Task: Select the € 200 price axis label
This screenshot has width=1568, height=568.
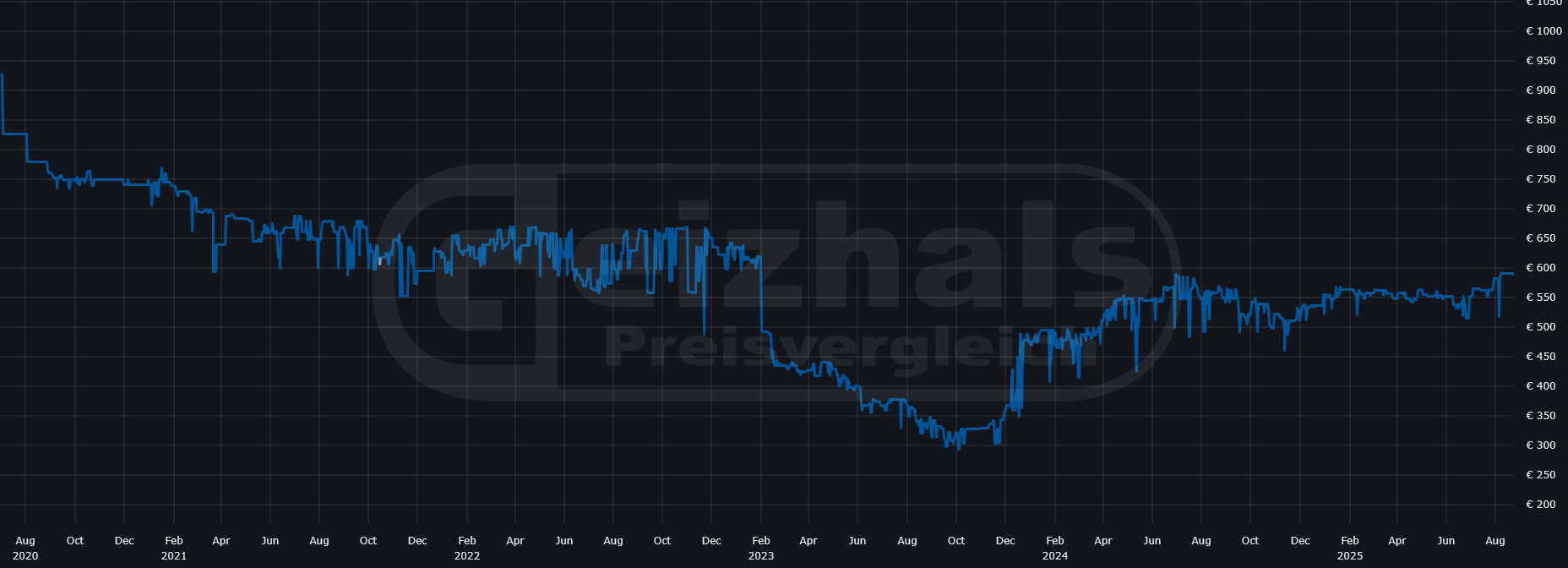Action: tap(1540, 505)
